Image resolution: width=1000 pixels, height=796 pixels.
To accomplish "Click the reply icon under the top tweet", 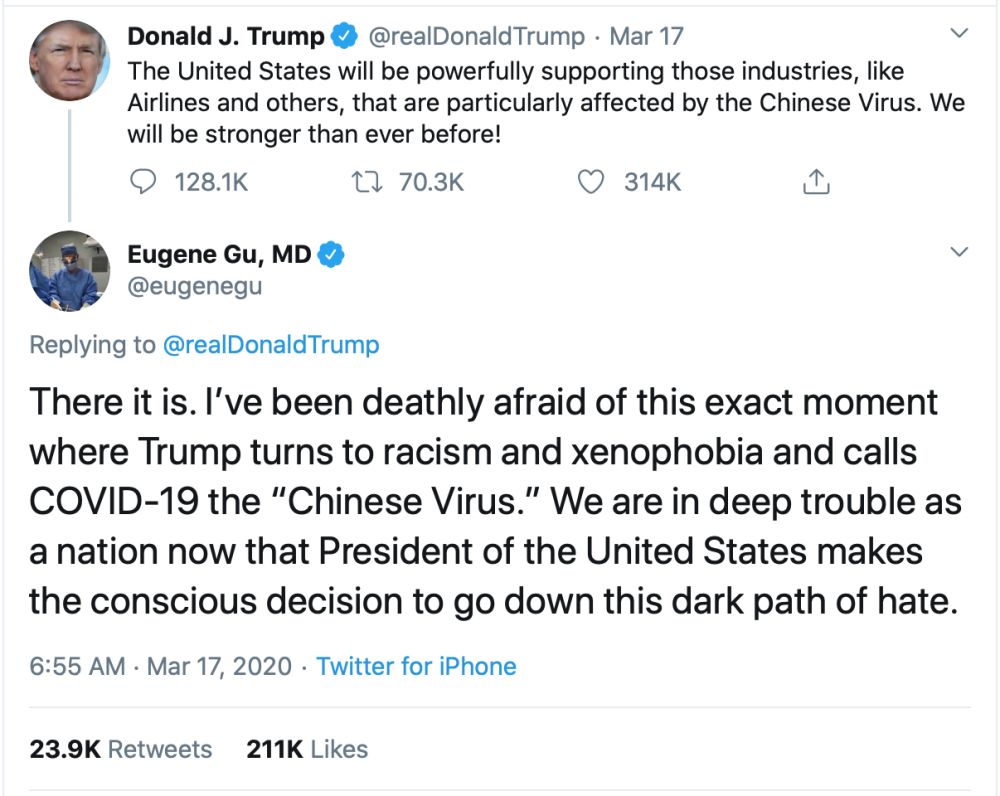I will pyautogui.click(x=145, y=182).
